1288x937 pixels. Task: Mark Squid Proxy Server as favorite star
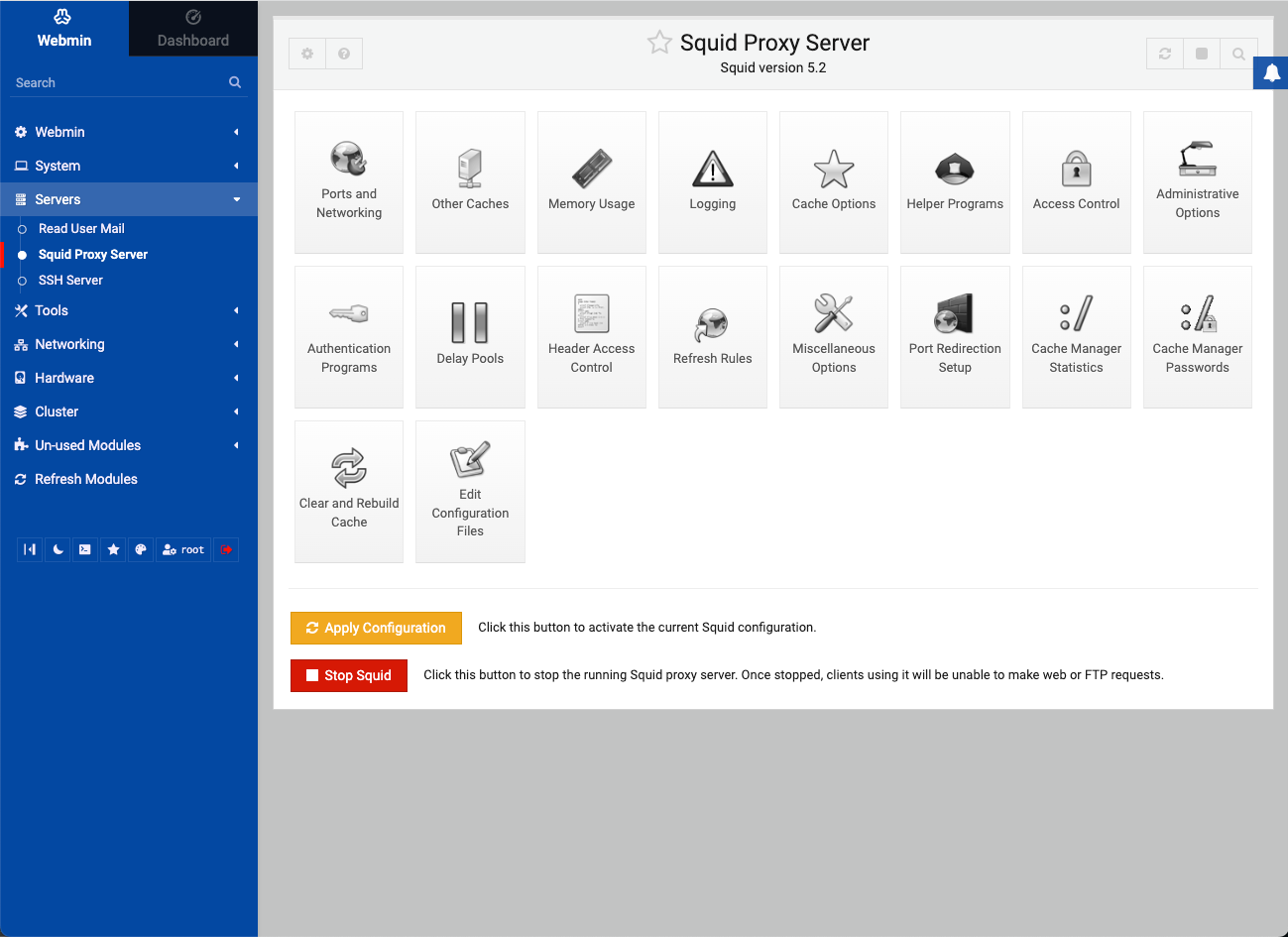659,42
